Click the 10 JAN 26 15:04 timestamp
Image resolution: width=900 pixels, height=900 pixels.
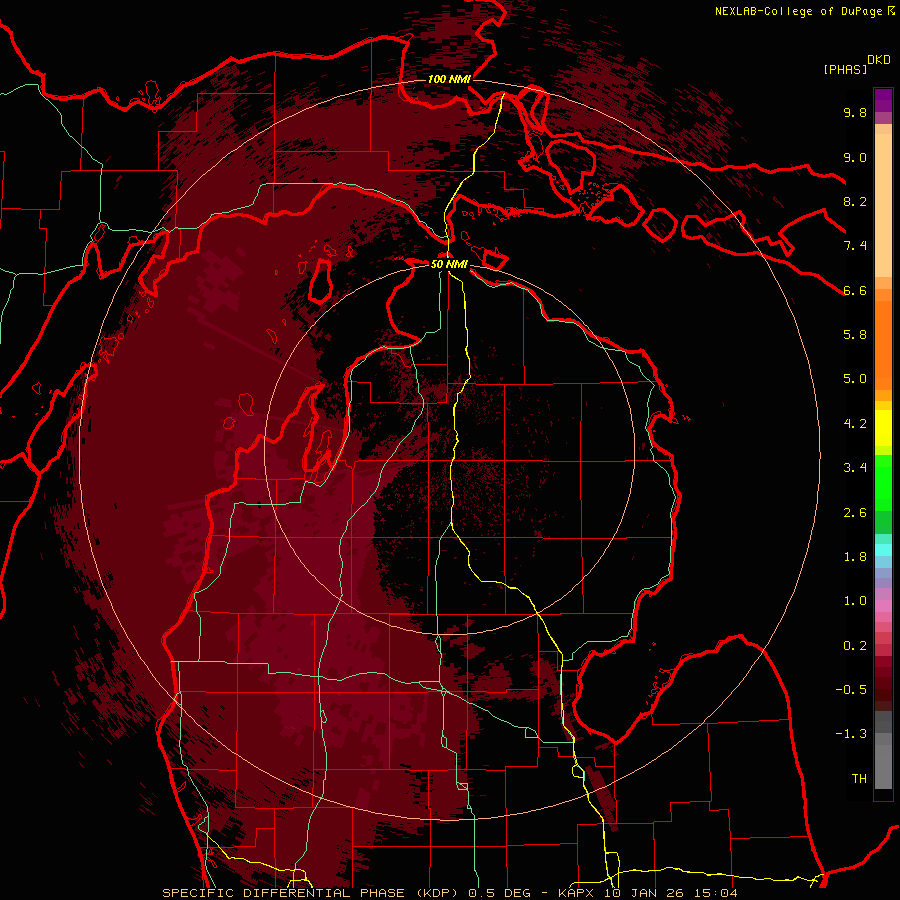pos(670,893)
